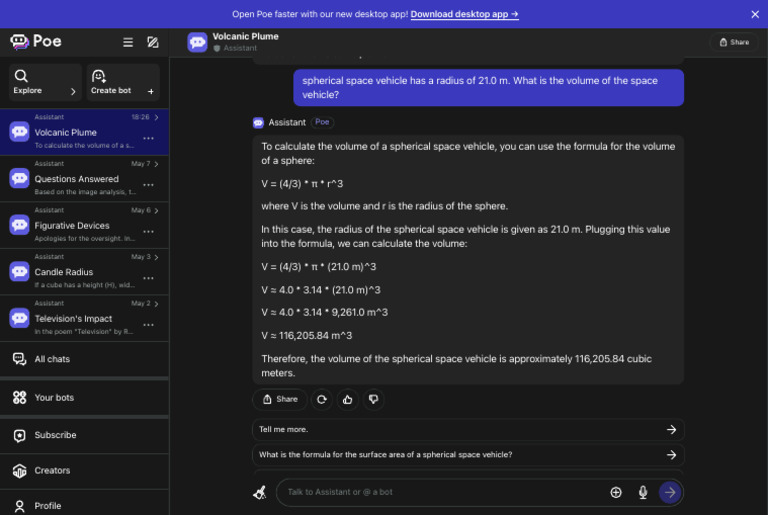768x515 pixels.
Task: Click the Assistant avatar above the response
Action: (x=258, y=123)
